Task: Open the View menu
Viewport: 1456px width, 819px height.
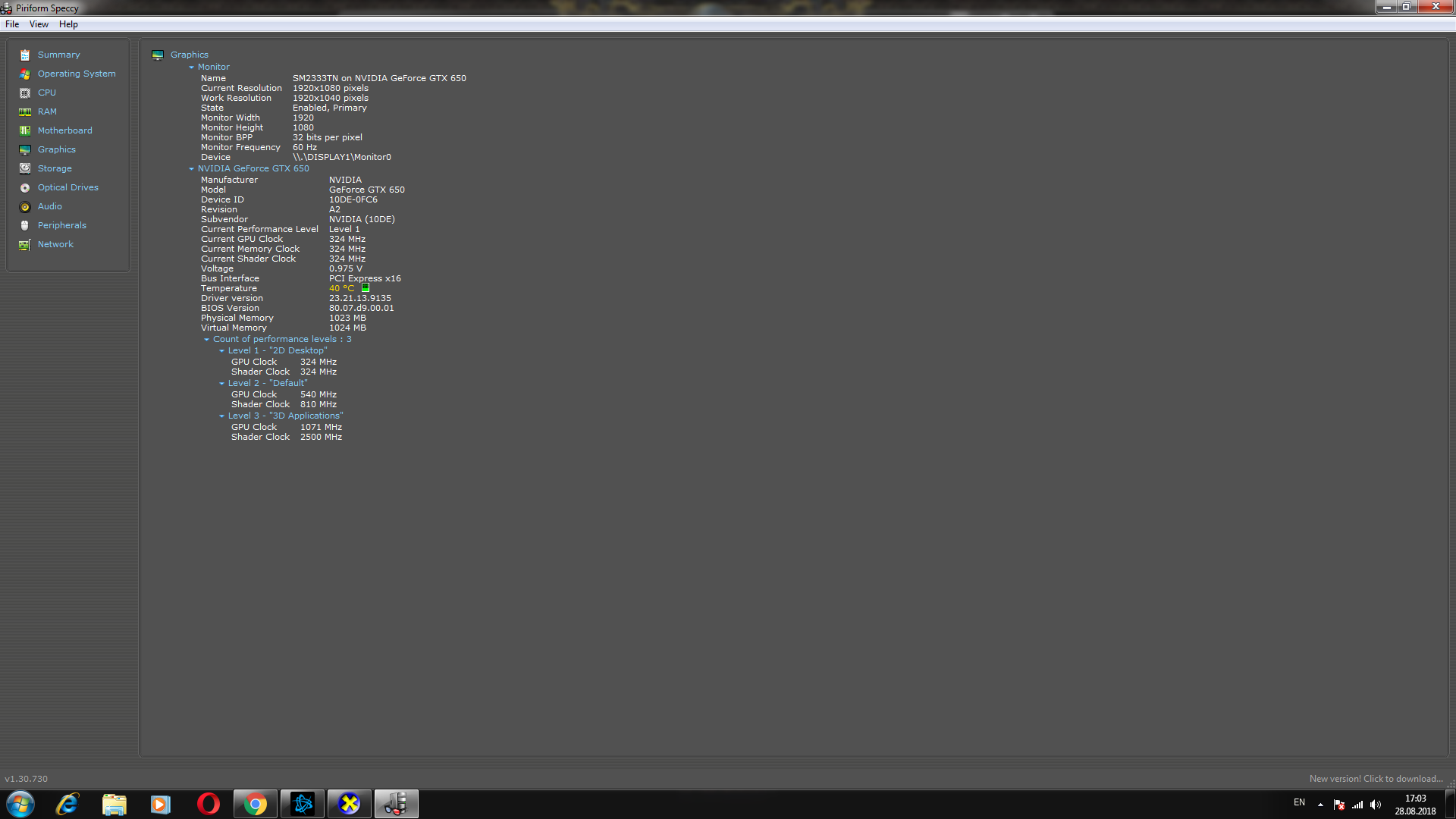Action: pos(39,24)
